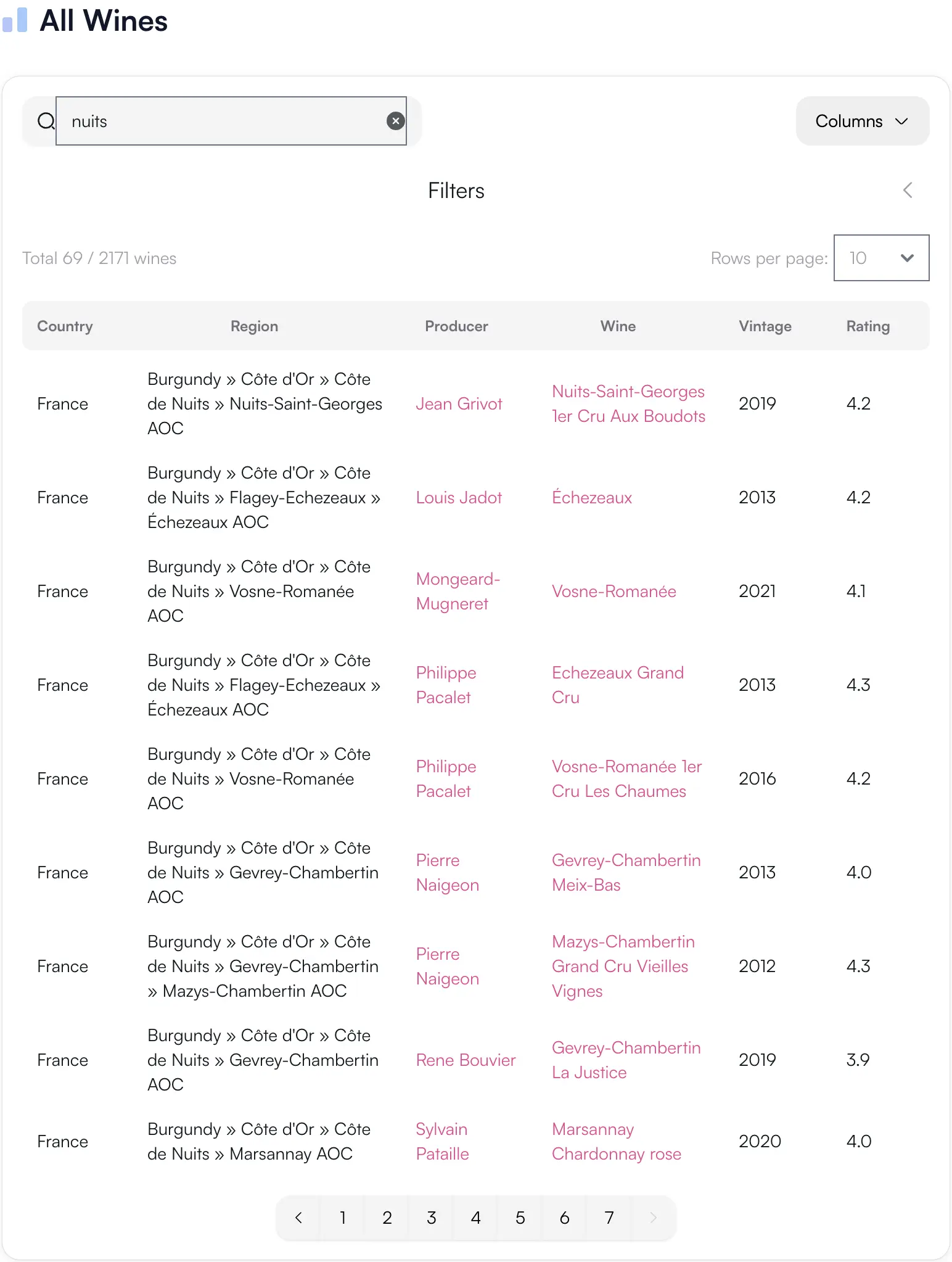The height and width of the screenshot is (1262, 952).
Task: Click the search magnifier icon
Action: pyautogui.click(x=46, y=121)
